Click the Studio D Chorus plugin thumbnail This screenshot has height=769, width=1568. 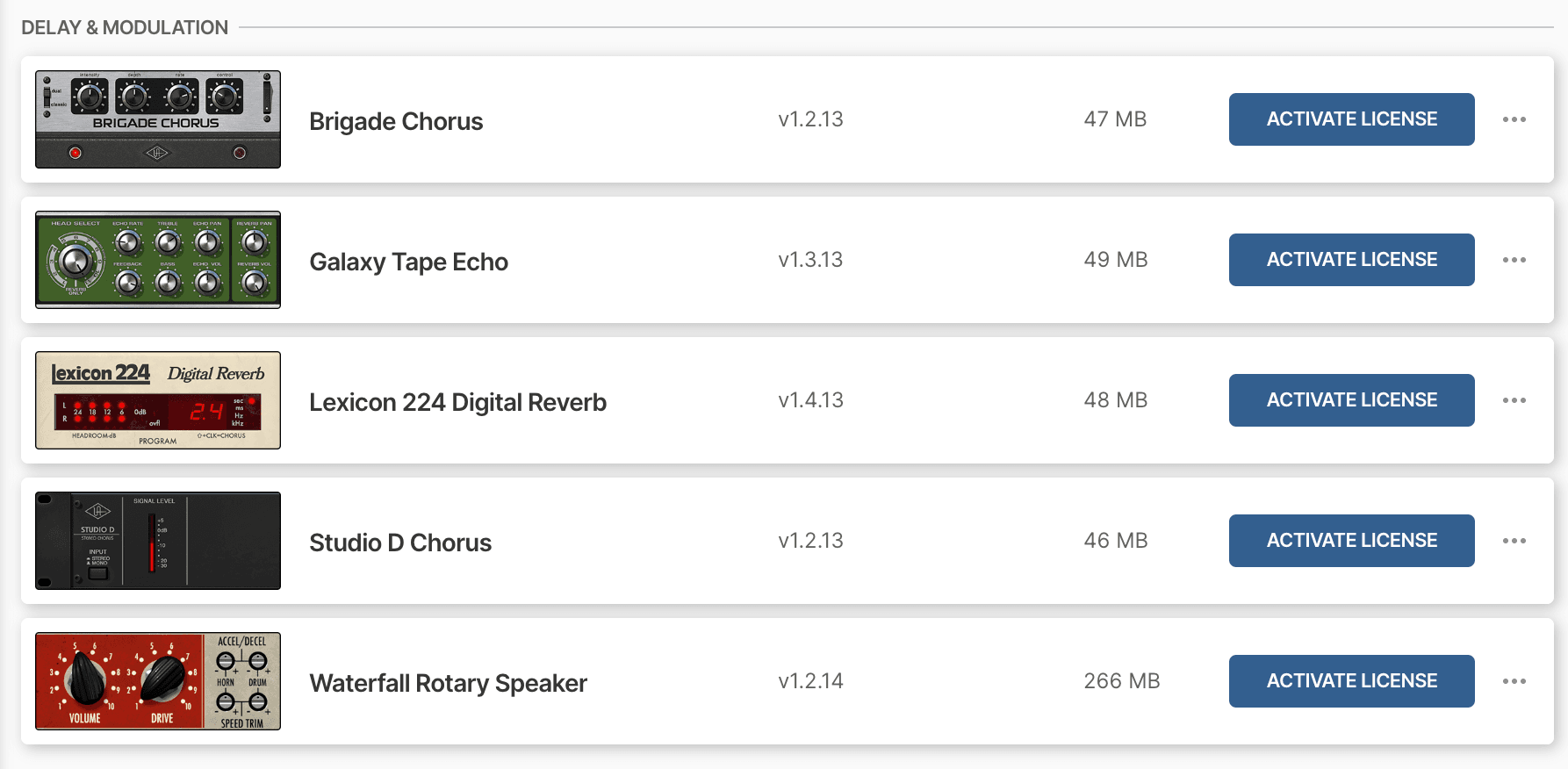[158, 541]
